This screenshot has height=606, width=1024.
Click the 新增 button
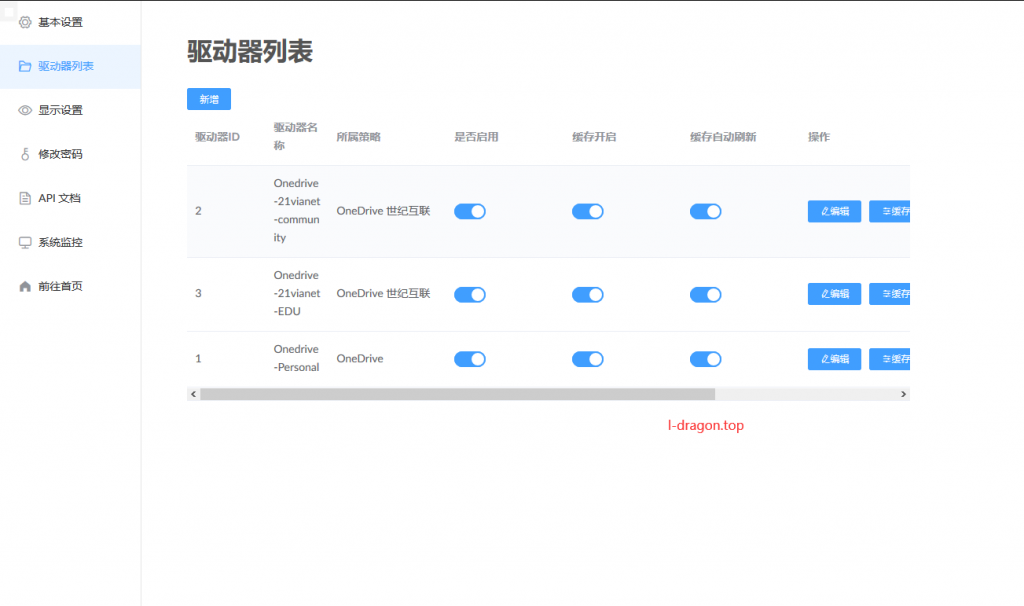pos(209,99)
